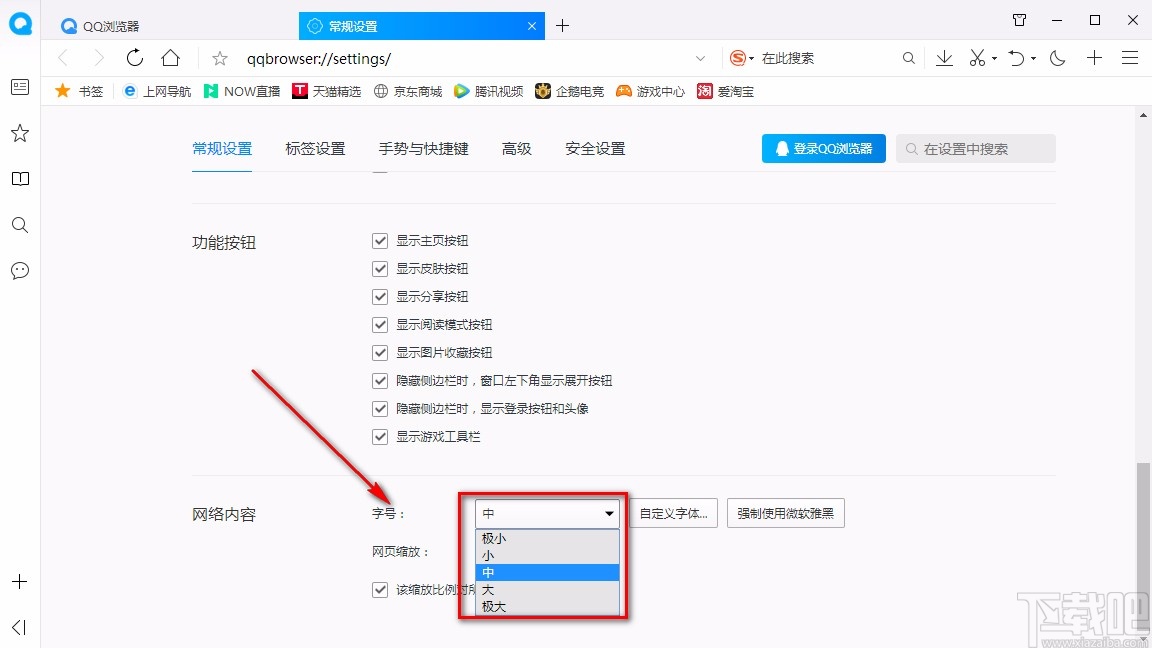Click the screenshot scissors icon
This screenshot has width=1152, height=648.
(x=976, y=58)
